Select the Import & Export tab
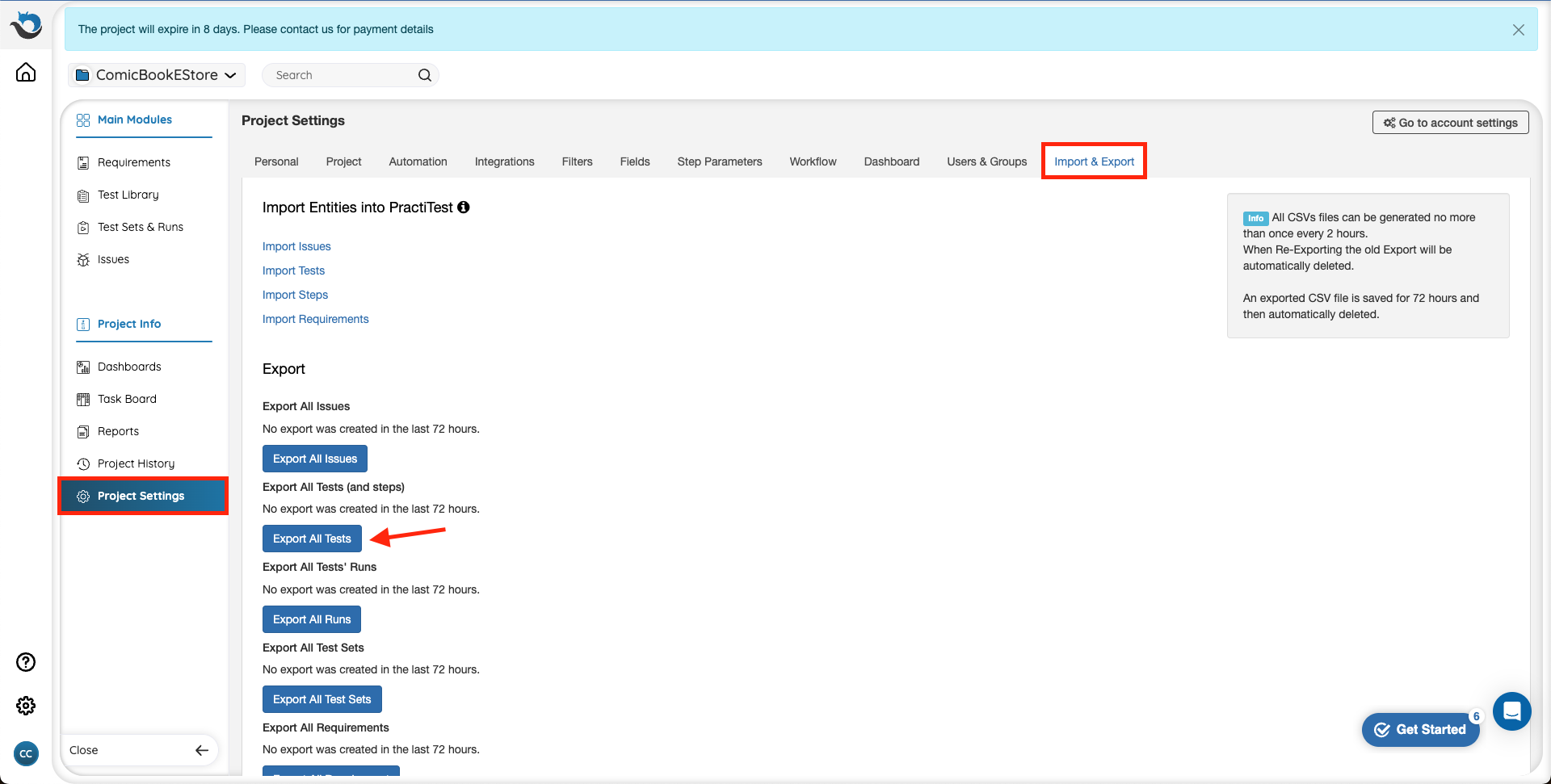 coord(1094,161)
